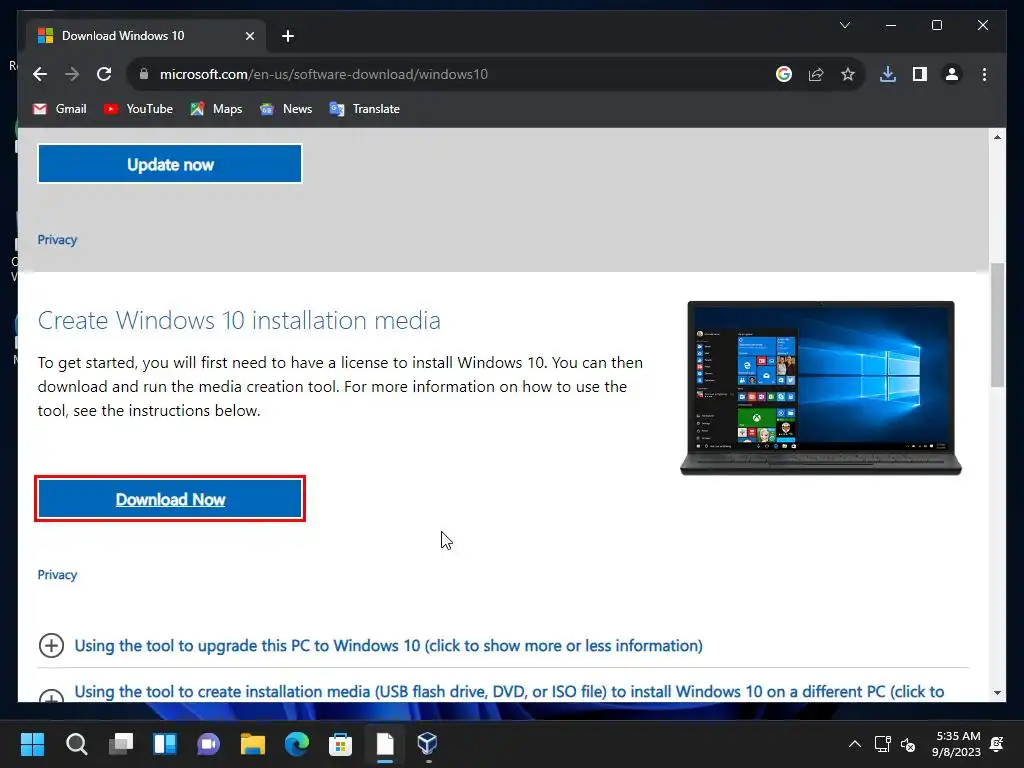
Task: Open the notification center icon
Action: point(997,744)
